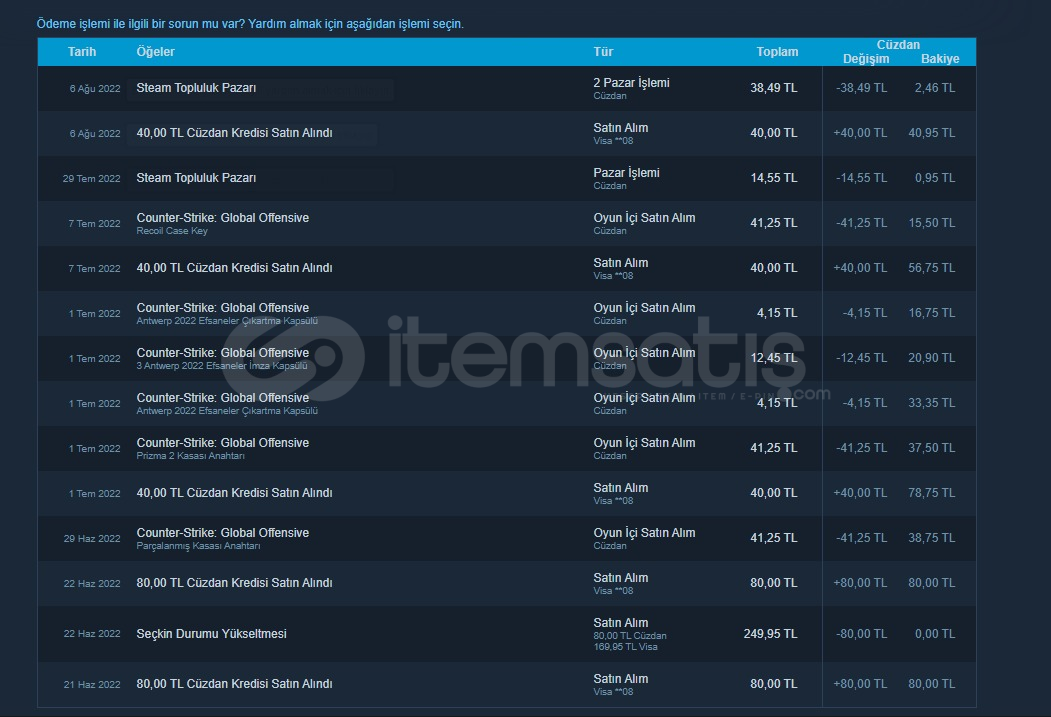Click the -14,55 TL wallet change value
Image resolution: width=1051 pixels, height=717 pixels.
861,178
